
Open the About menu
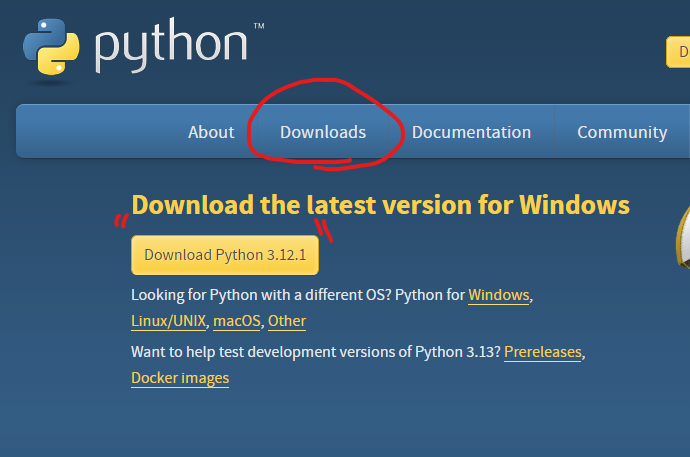(211, 132)
